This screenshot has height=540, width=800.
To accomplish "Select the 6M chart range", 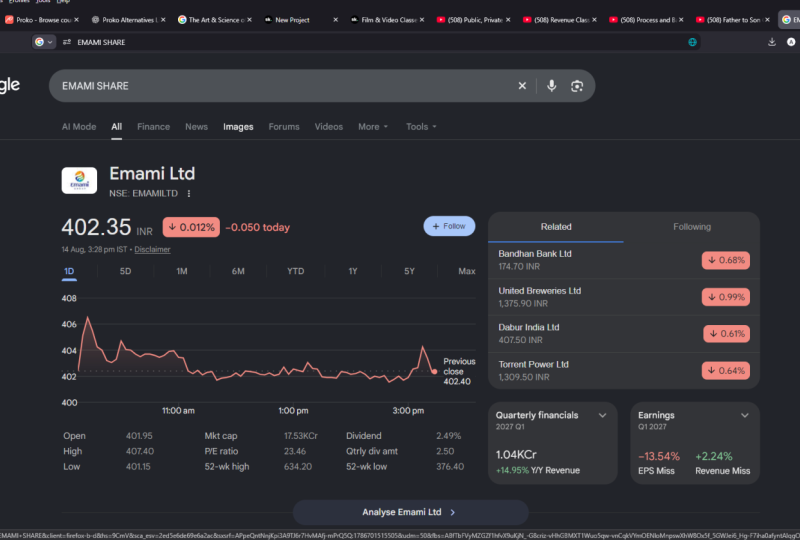I will (238, 271).
